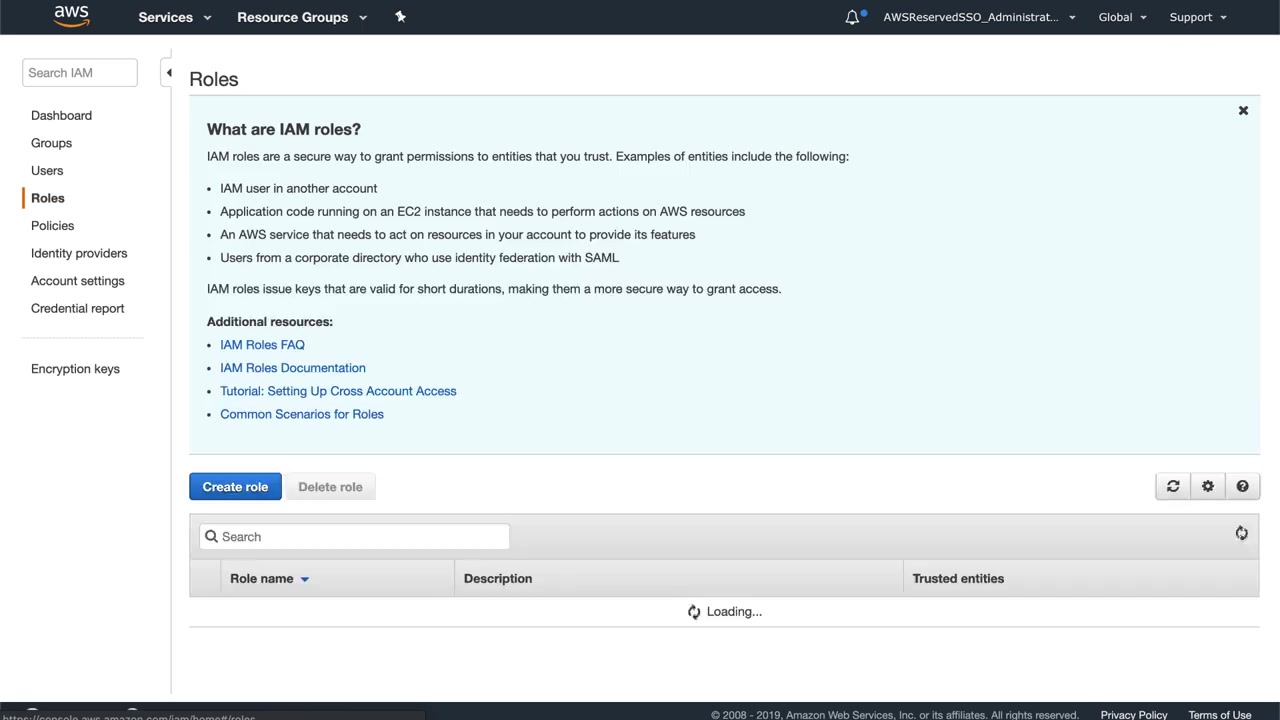
Task: Click the help question mark icon
Action: pyautogui.click(x=1242, y=487)
